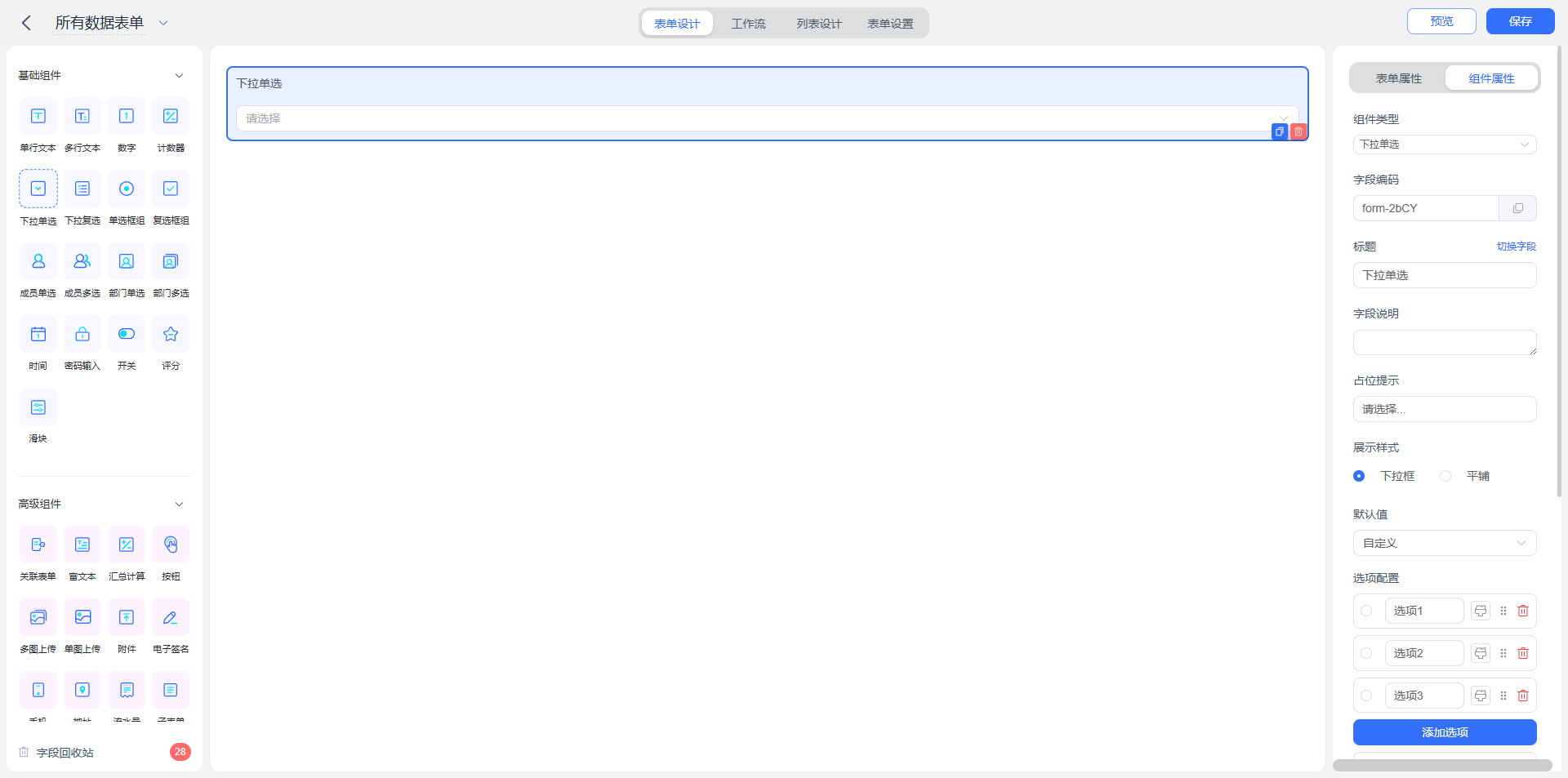Screen dimensions: 1568x778
Task: Select the 单行文本 component icon
Action: [x=38, y=116]
